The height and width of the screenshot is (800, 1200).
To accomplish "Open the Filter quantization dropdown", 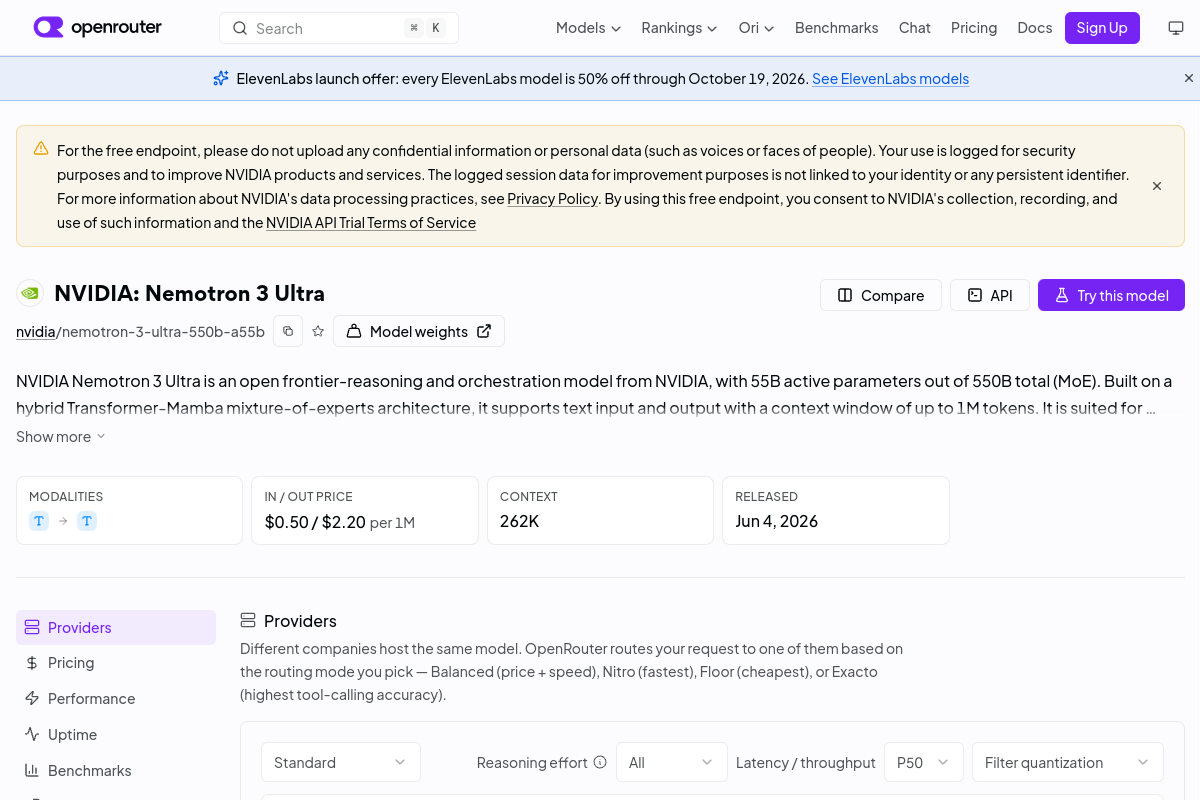I will 1068,762.
